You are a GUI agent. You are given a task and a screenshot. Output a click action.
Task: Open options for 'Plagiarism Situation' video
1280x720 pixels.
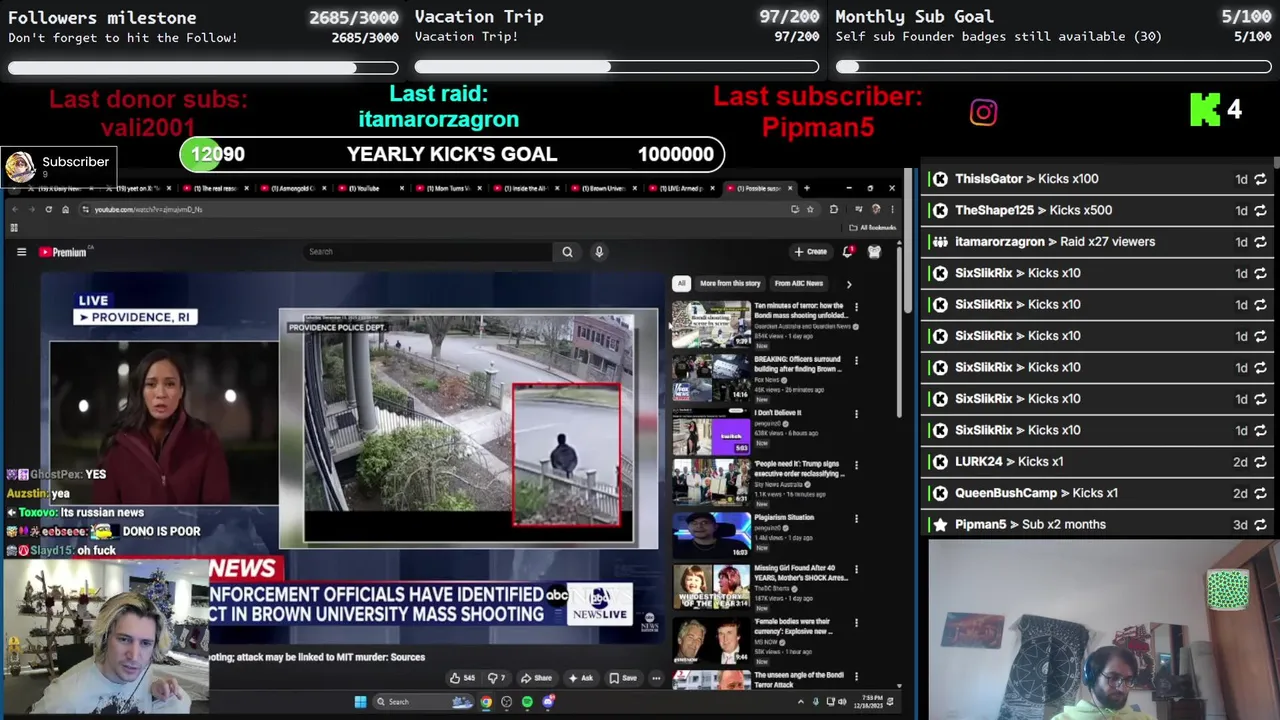point(856,519)
